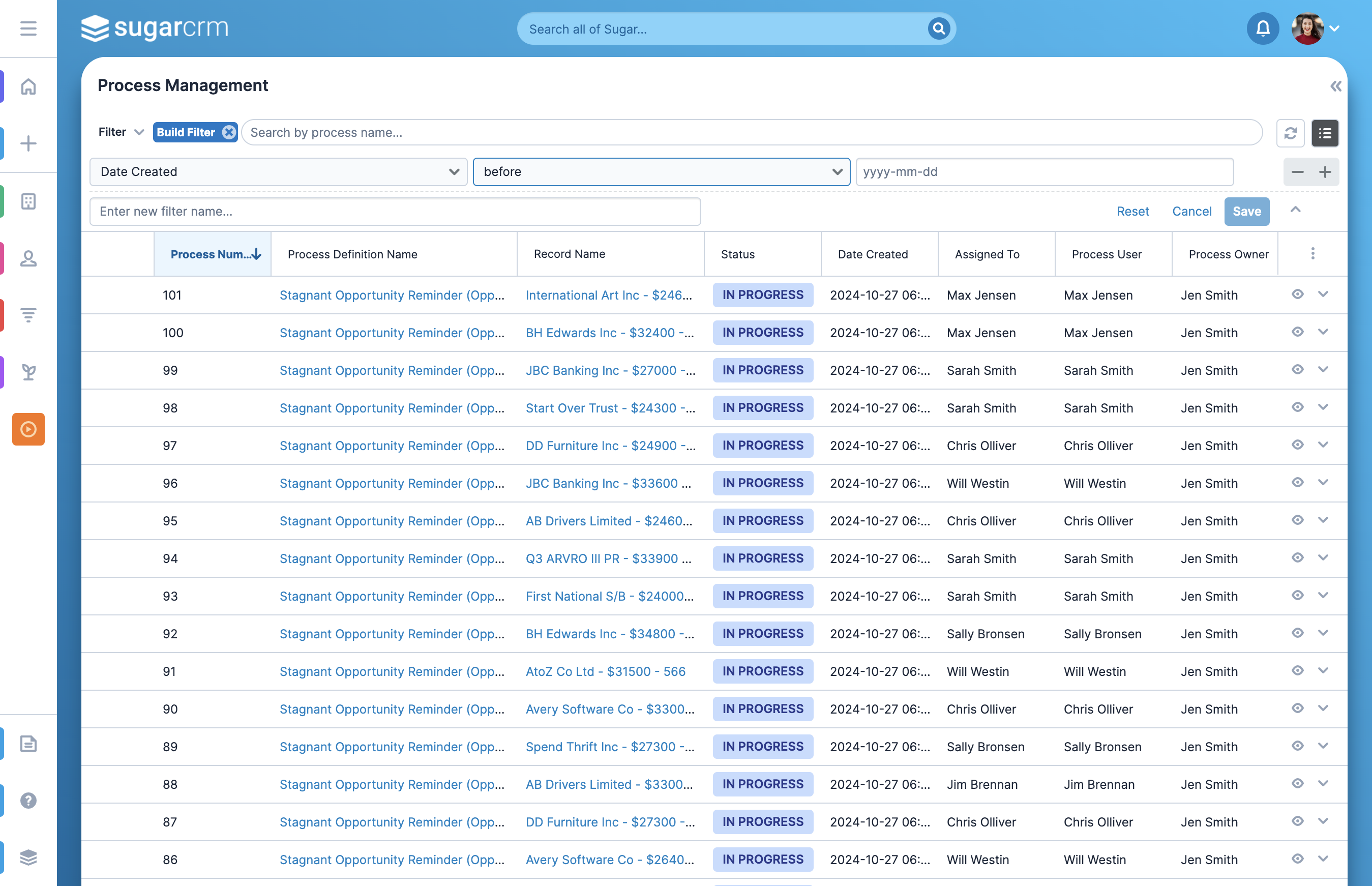Viewport: 1372px width, 886px height.
Task: Preview process 96 with eye icon
Action: (1297, 482)
